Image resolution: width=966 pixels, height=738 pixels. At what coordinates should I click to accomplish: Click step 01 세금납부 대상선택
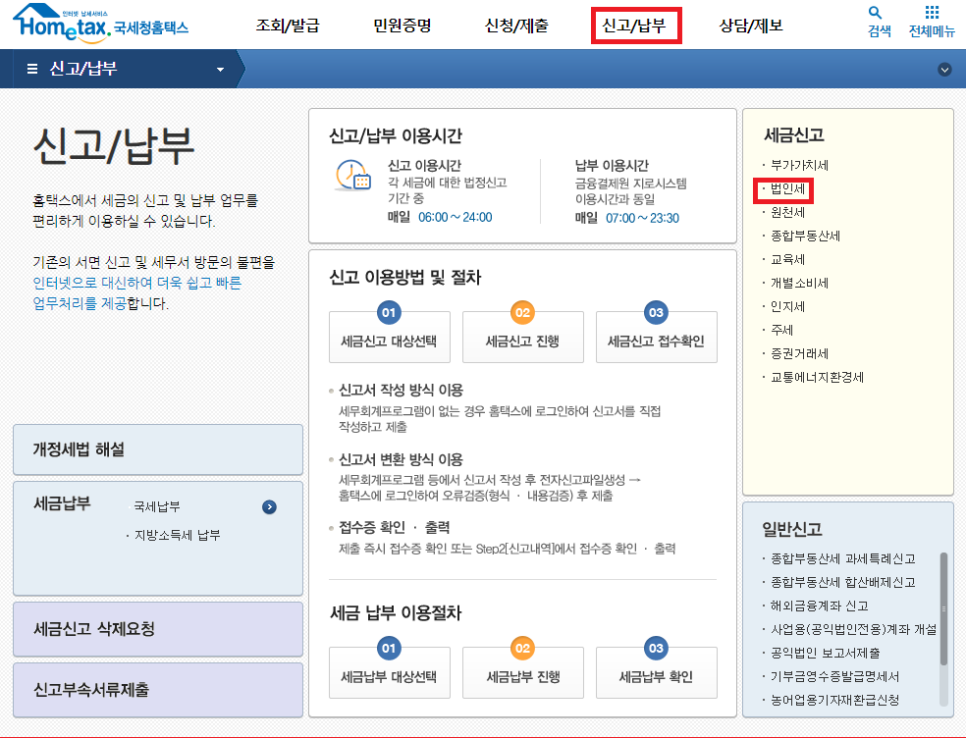tap(389, 672)
